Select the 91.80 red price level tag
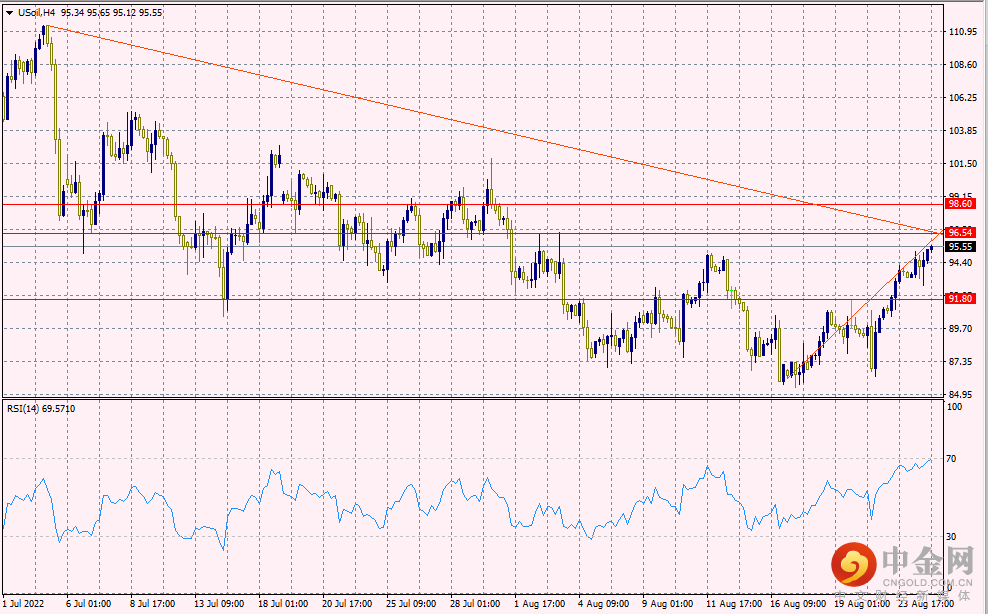The height and width of the screenshot is (614, 988). (x=960, y=298)
